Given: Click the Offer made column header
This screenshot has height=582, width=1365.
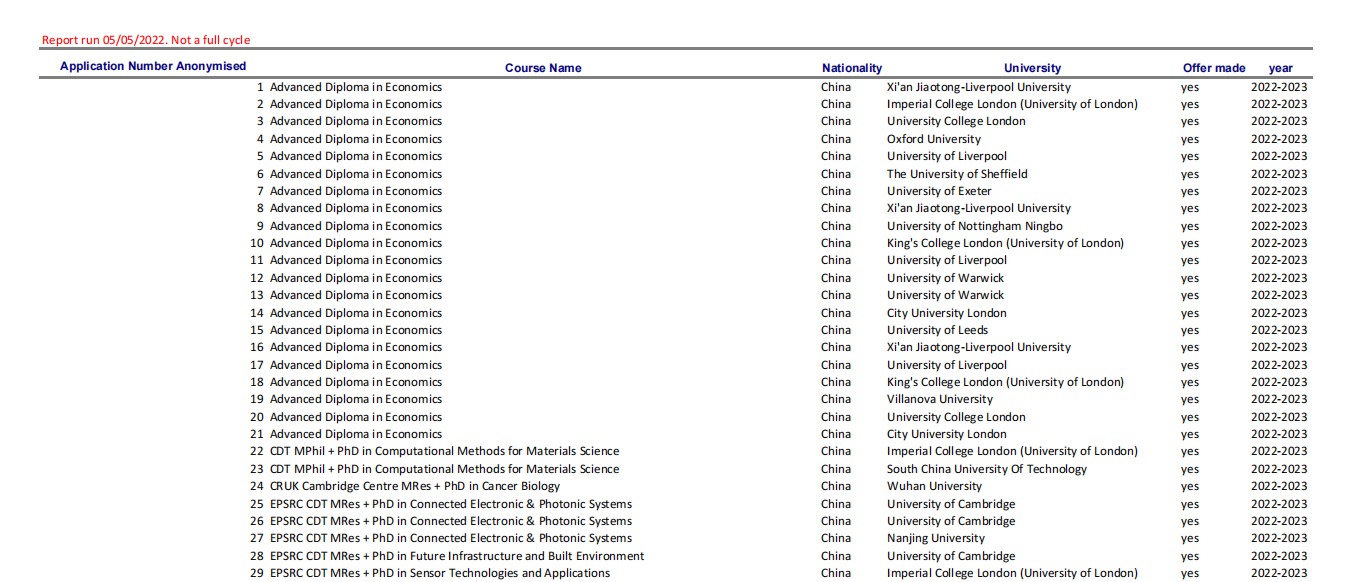Looking at the screenshot, I should 1214,68.
